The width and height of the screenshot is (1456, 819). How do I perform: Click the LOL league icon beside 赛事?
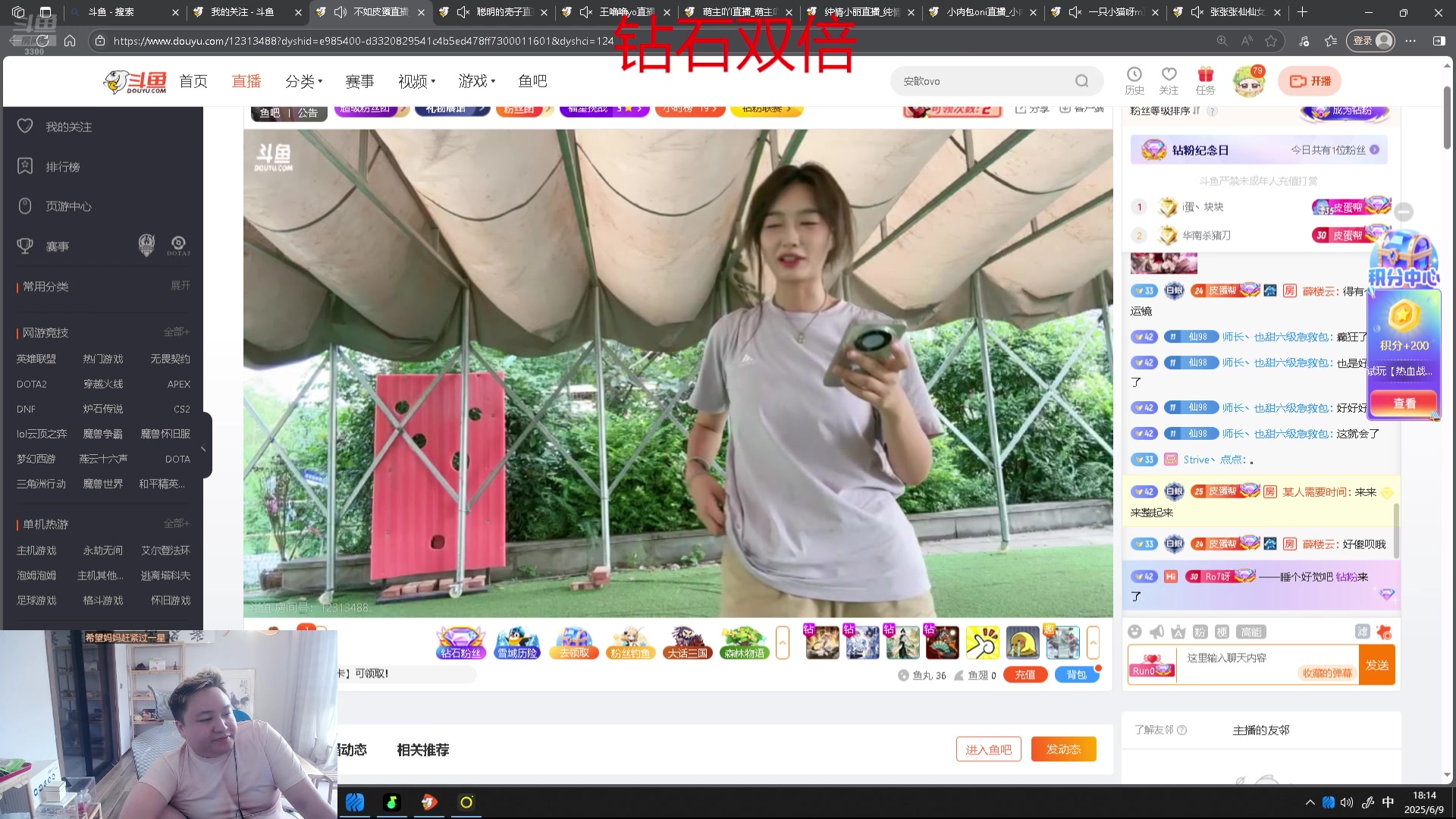pyautogui.click(x=146, y=245)
